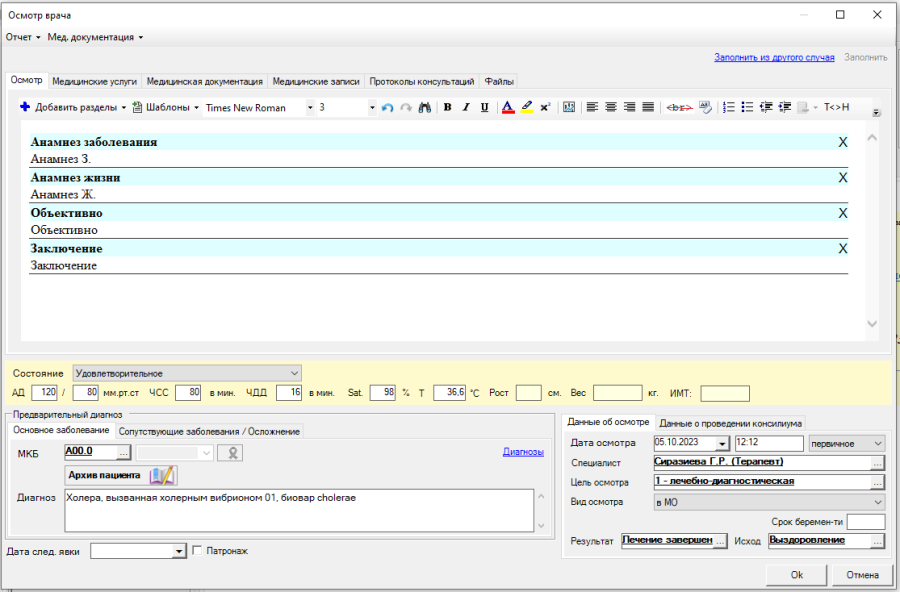The image size is (900, 592).
Task: Toggle bold formatting
Action: 448,107
